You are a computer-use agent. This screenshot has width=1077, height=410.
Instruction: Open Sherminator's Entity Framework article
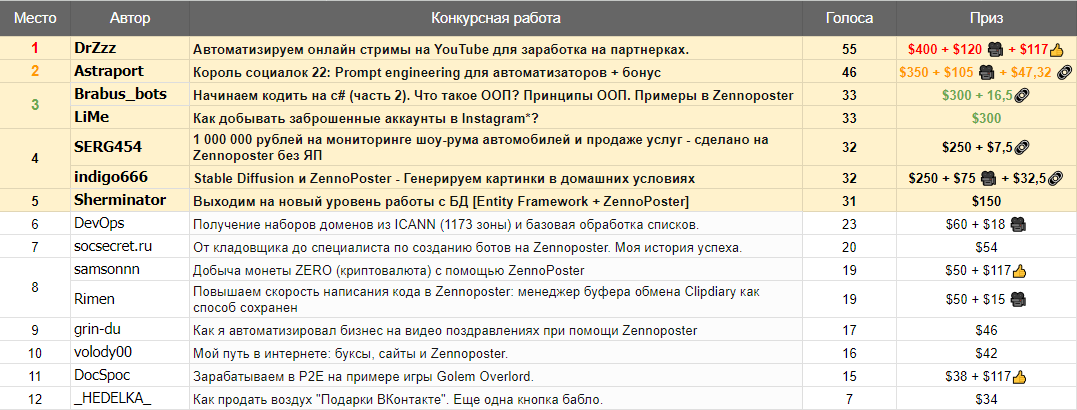click(442, 202)
